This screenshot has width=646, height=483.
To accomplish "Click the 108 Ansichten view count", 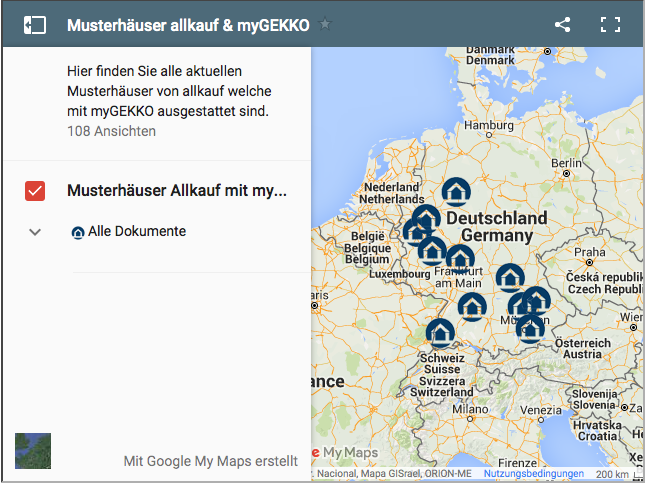I will pyautogui.click(x=111, y=131).
